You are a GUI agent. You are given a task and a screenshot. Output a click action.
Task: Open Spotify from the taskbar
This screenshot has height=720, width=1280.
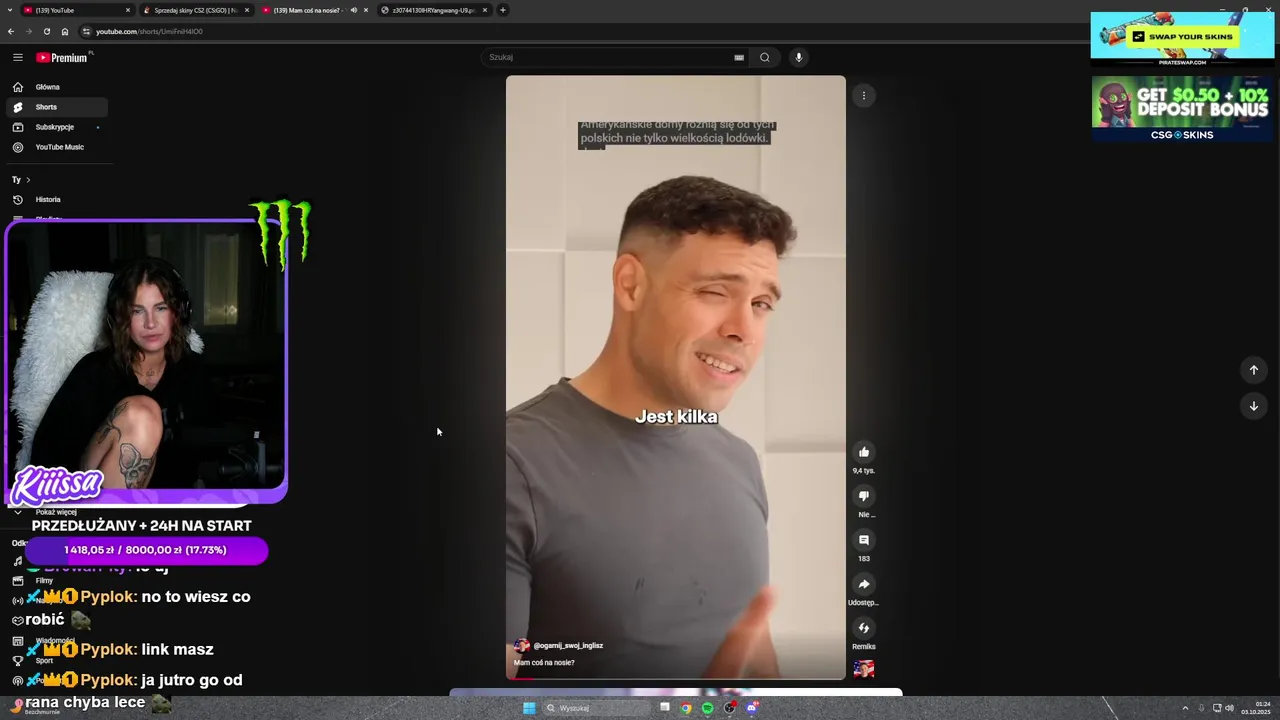coord(707,708)
